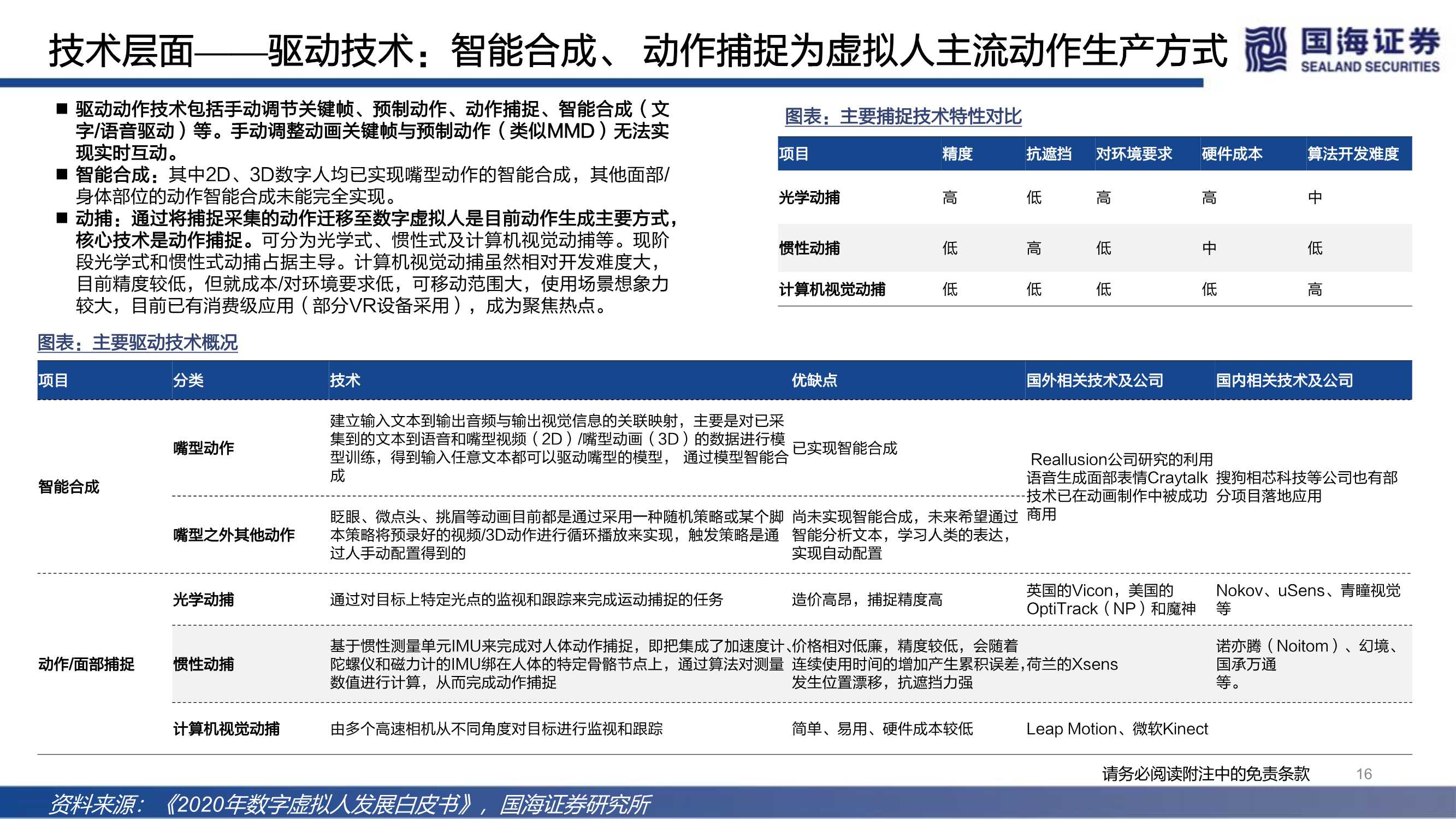This screenshot has height=819, width=1456.
Task: Click the 精度 column header
Action: [957, 154]
